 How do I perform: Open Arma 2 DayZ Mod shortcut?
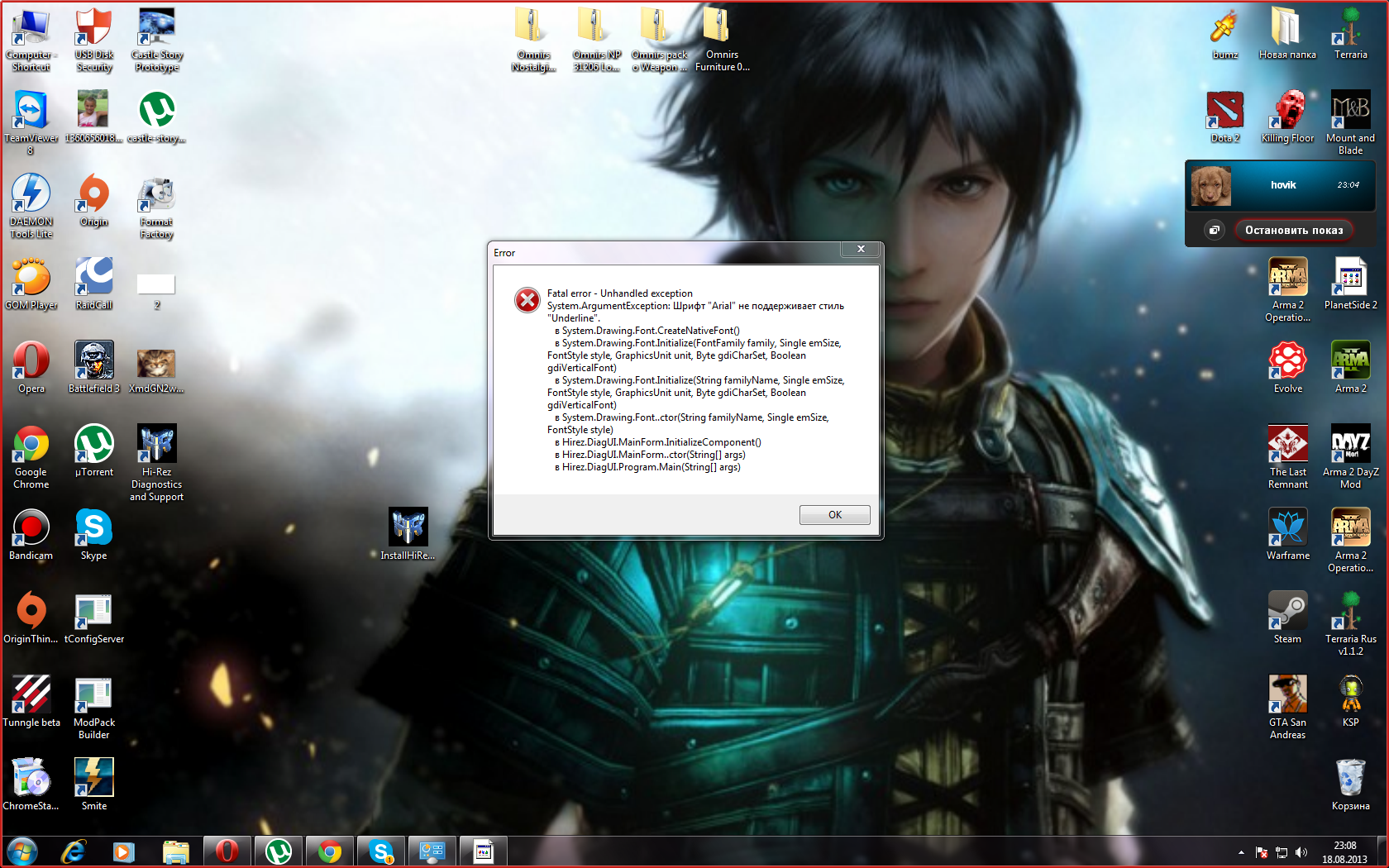click(x=1351, y=457)
